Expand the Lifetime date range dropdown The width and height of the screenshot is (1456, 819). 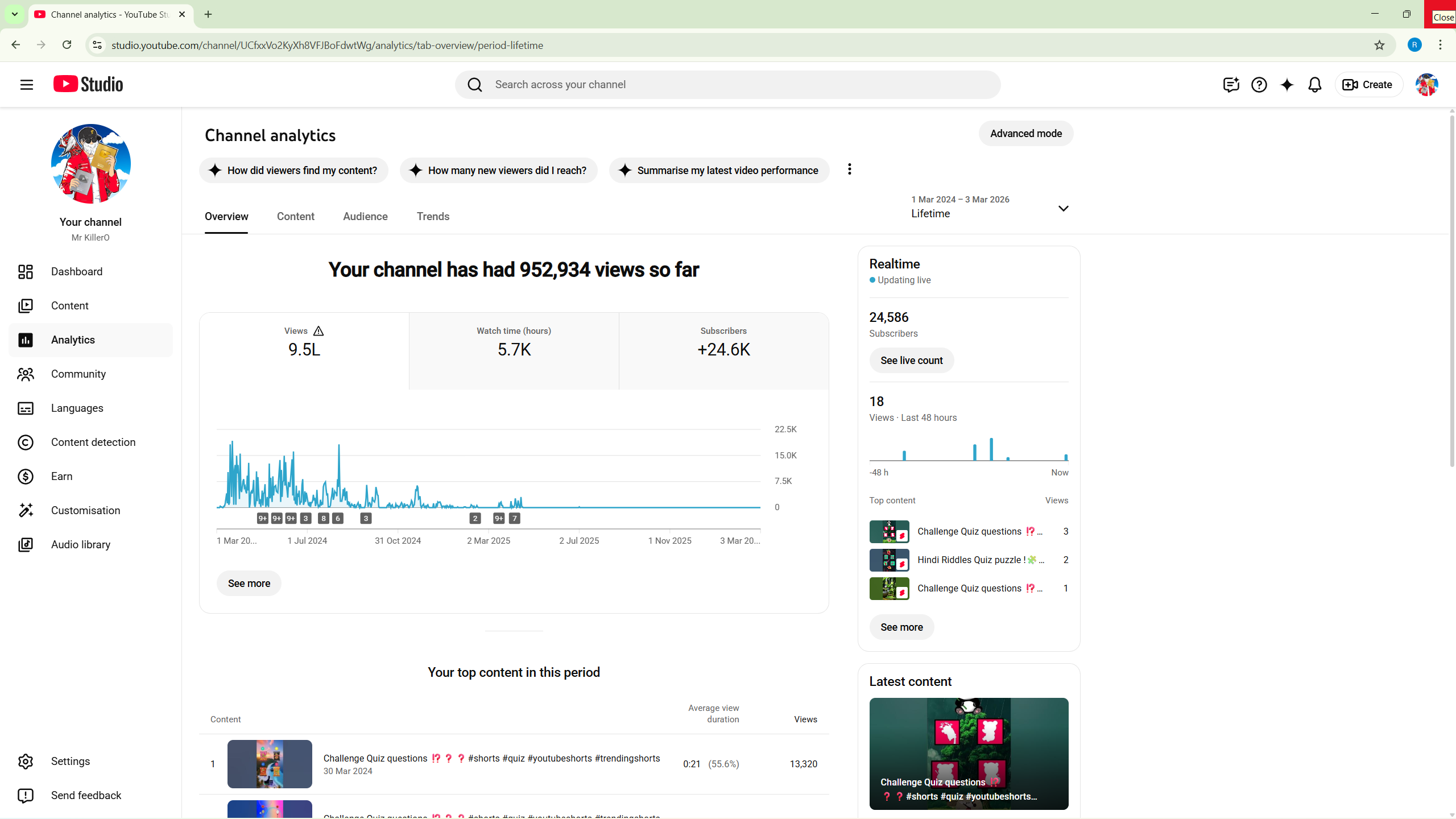1062,208
